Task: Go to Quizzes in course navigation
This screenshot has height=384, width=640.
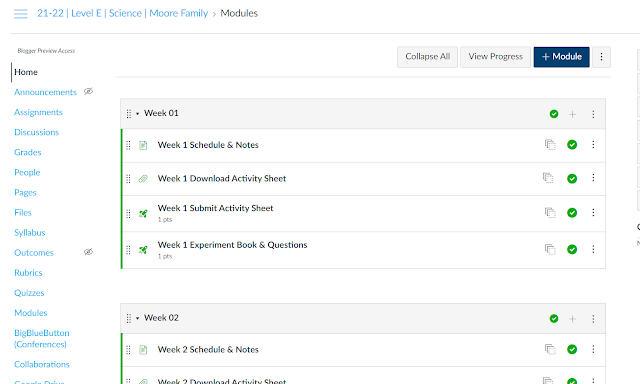Action: click(x=29, y=293)
